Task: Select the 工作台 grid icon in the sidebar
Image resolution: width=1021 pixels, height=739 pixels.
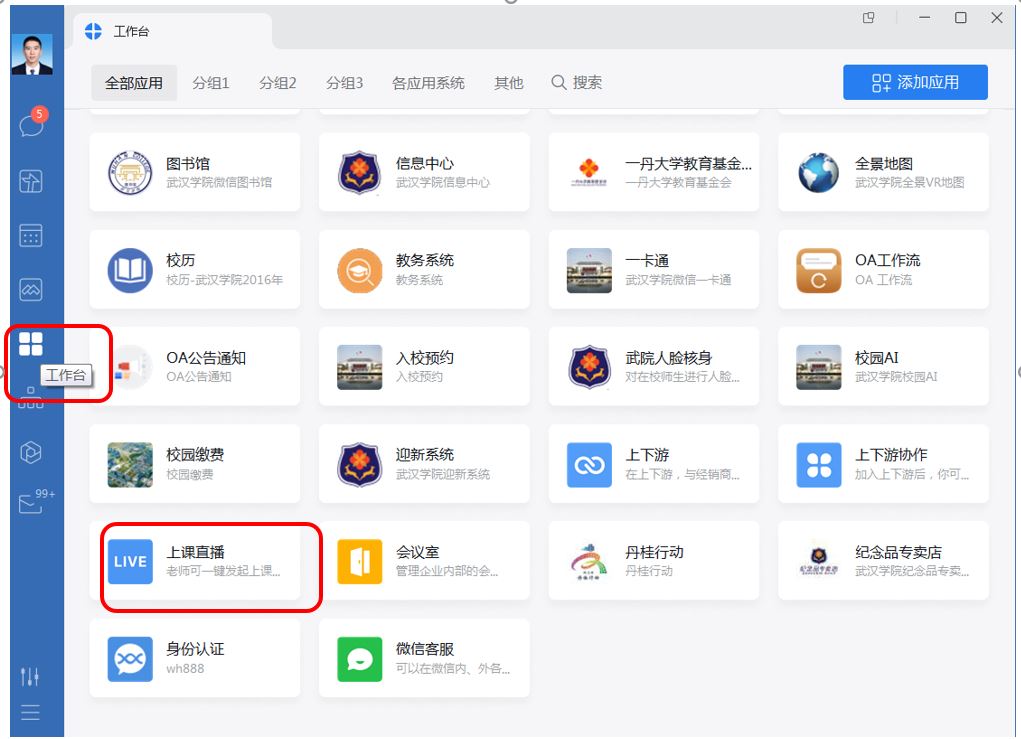Action: coord(31,344)
